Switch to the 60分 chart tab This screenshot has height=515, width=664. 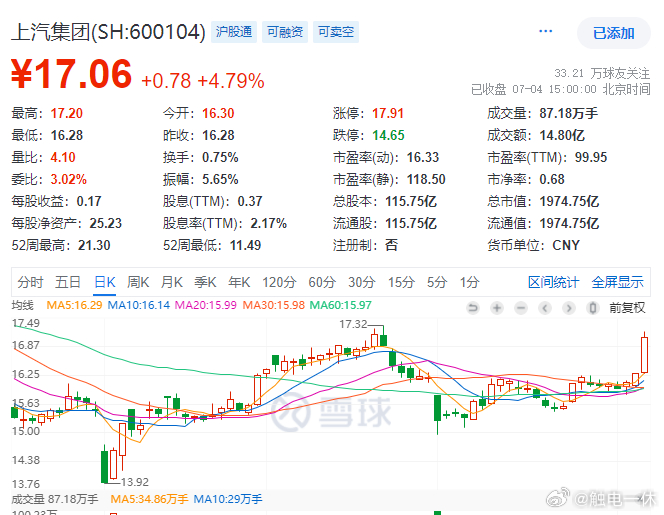click(322, 282)
